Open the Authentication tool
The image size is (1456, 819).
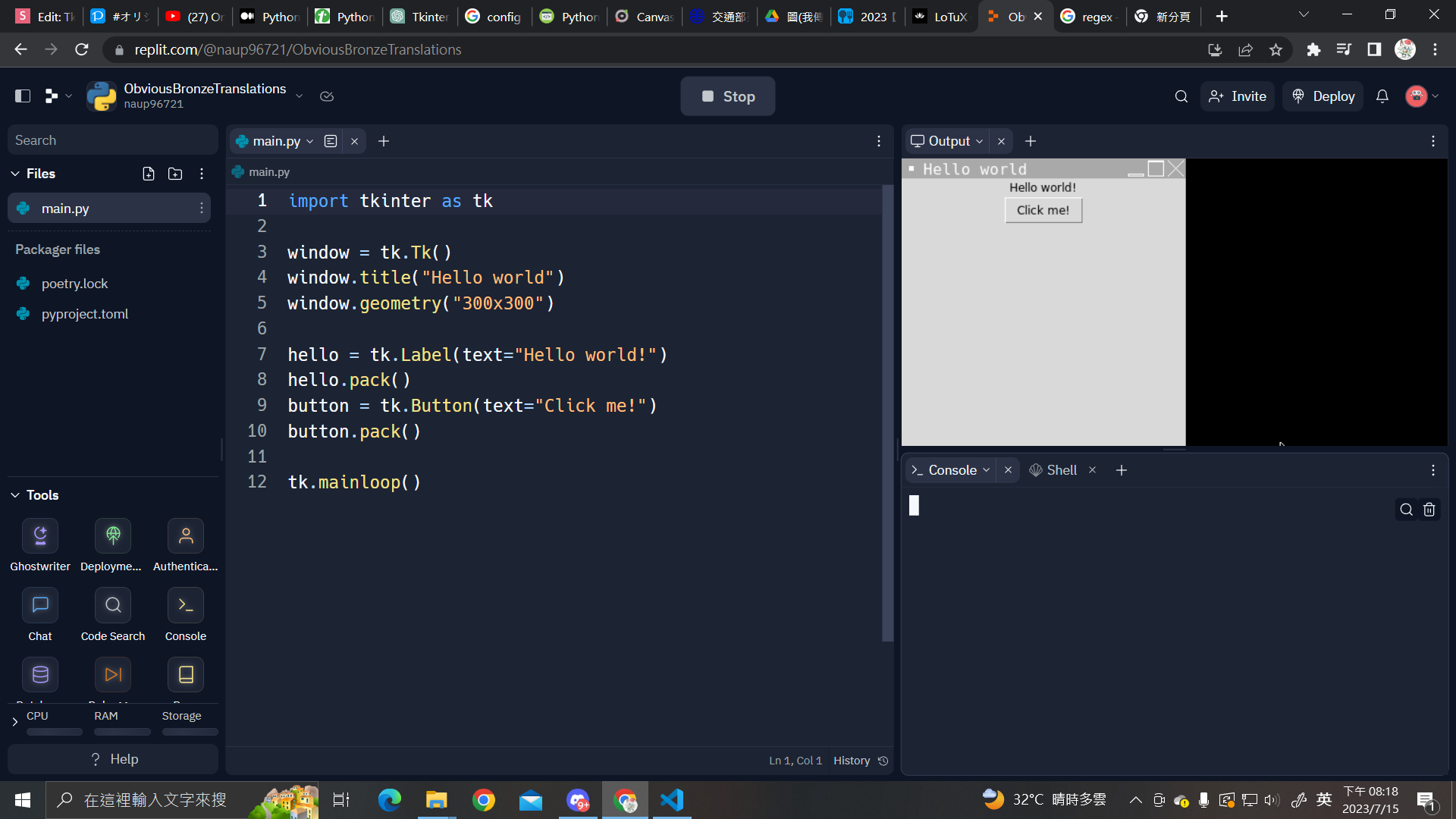tap(185, 536)
